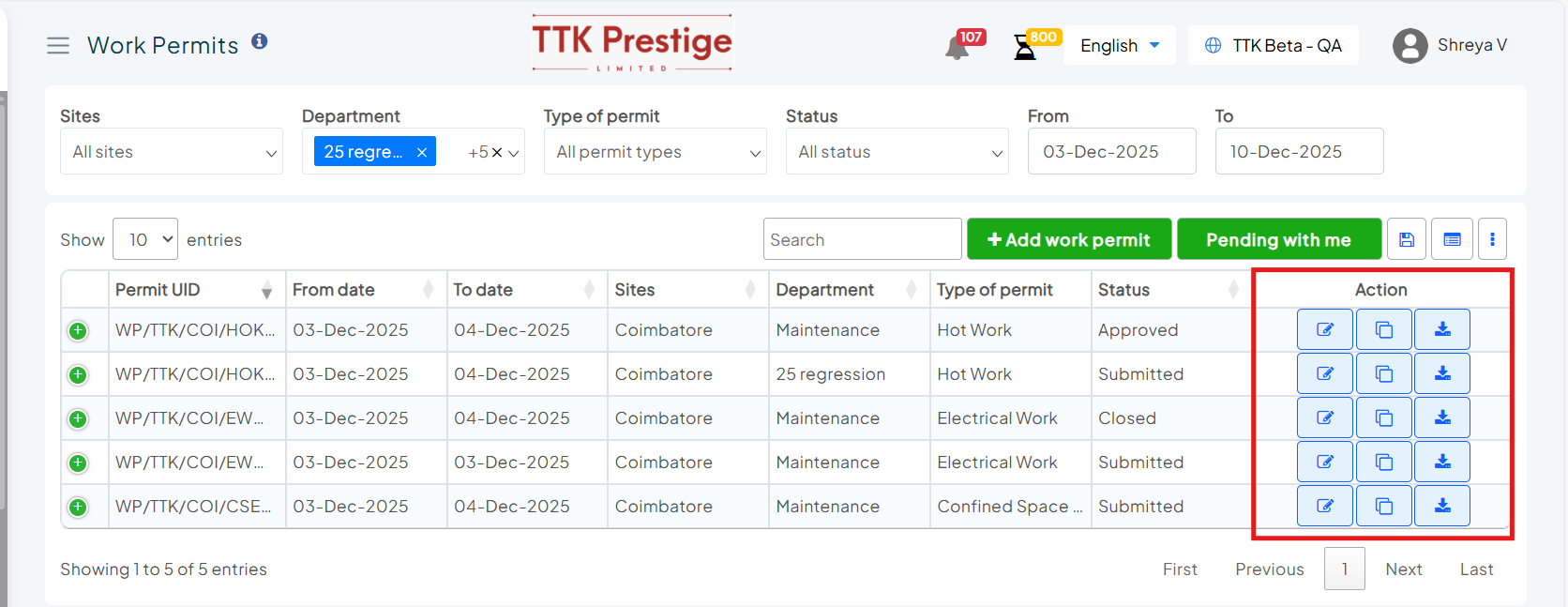Viewport: 1568px width, 607px height.
Task: Copy the Closed Electrical Work permit
Action: [1383, 417]
